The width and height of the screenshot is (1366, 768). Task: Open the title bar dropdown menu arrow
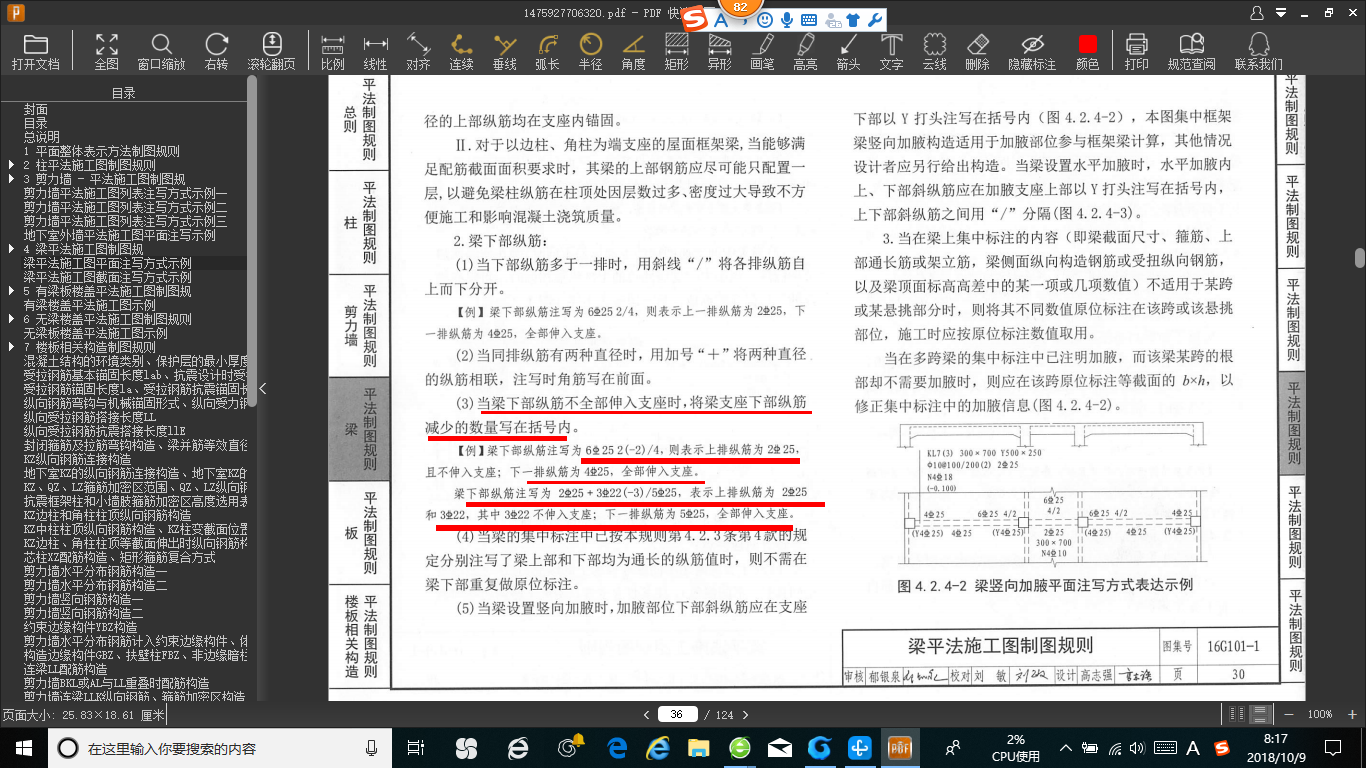(x=1280, y=13)
